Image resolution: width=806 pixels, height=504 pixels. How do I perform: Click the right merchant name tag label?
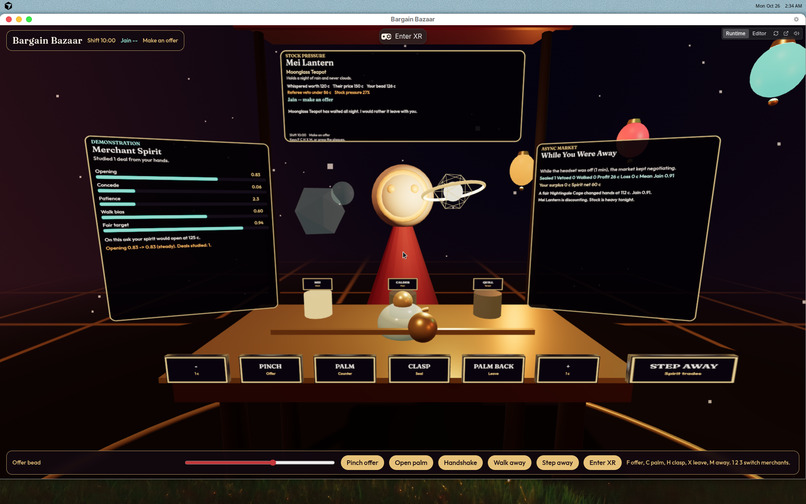(488, 284)
